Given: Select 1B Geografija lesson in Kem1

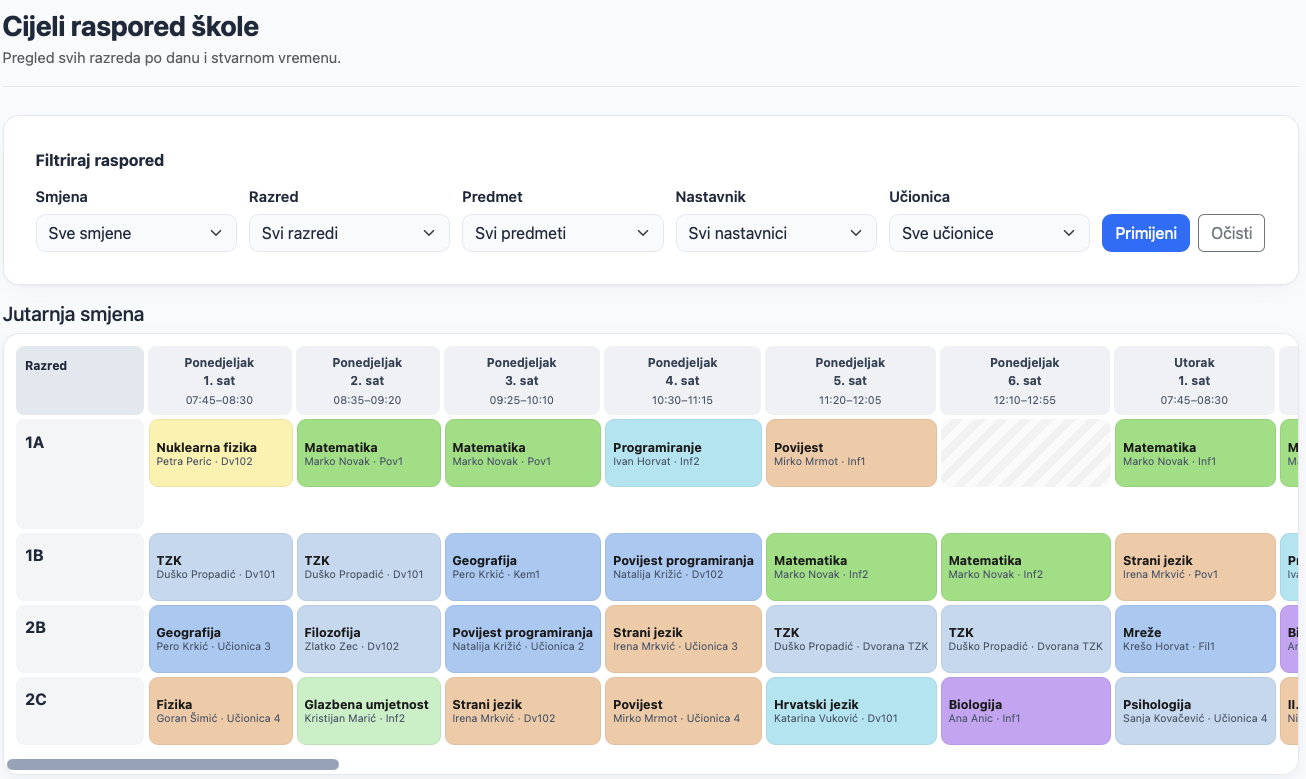Looking at the screenshot, I should (x=522, y=567).
